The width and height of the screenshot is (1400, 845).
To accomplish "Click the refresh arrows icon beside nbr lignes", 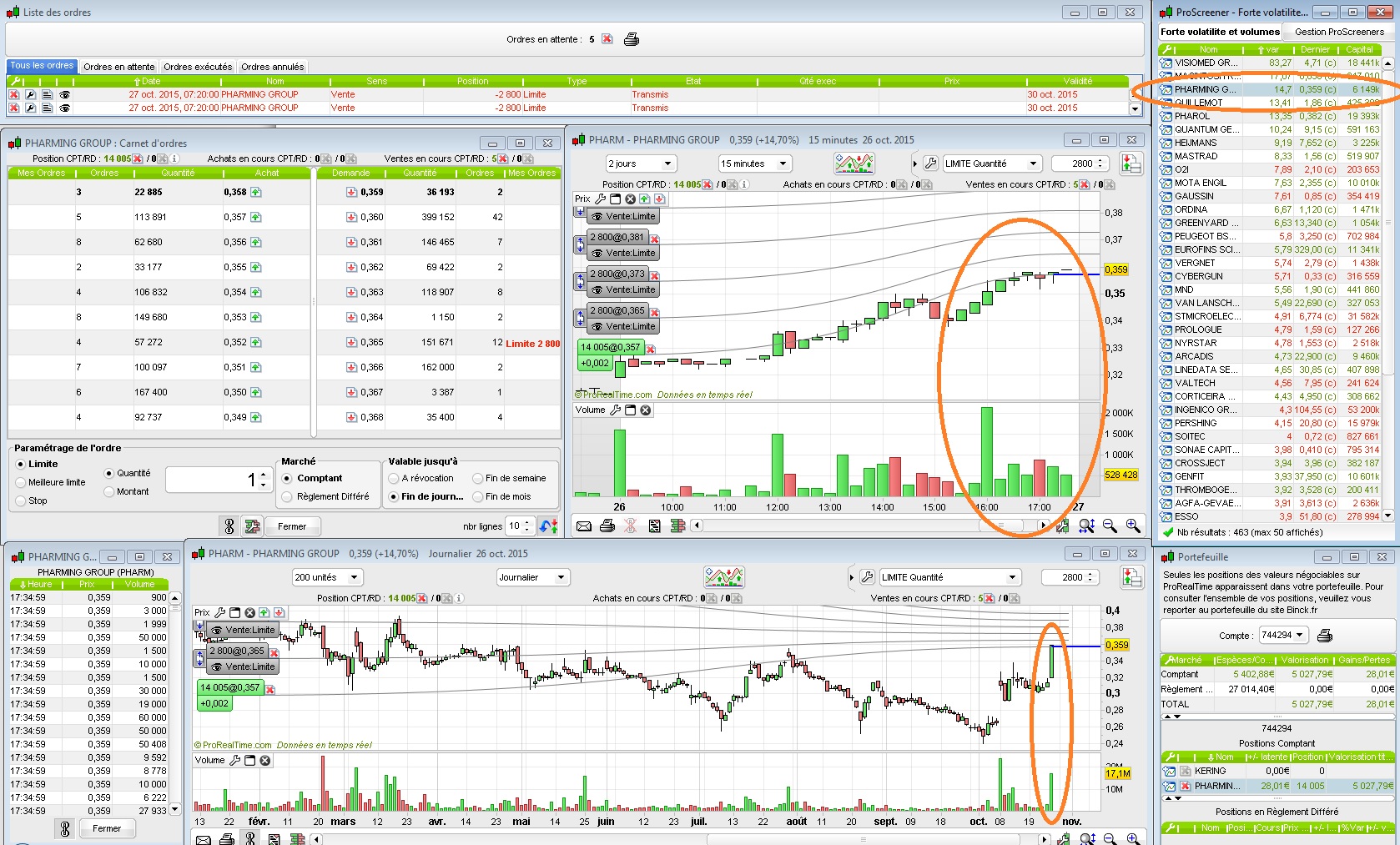I will (x=548, y=526).
